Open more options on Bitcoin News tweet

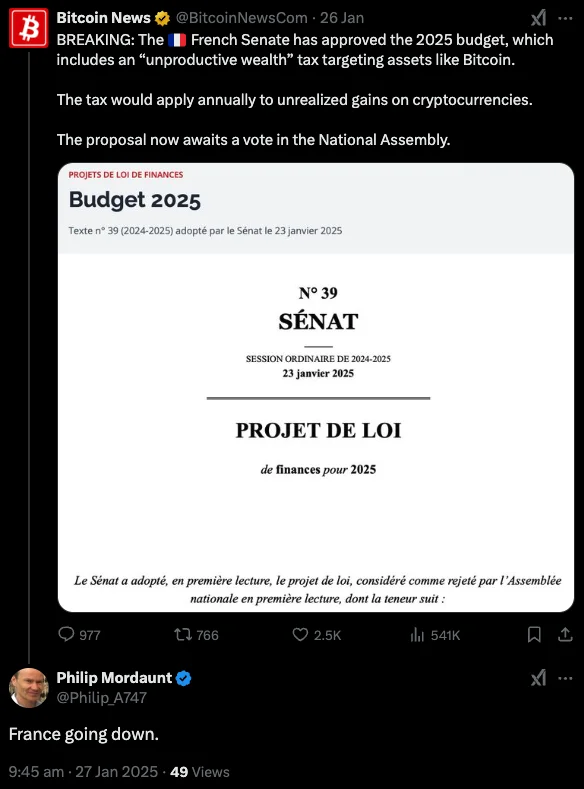point(565,18)
